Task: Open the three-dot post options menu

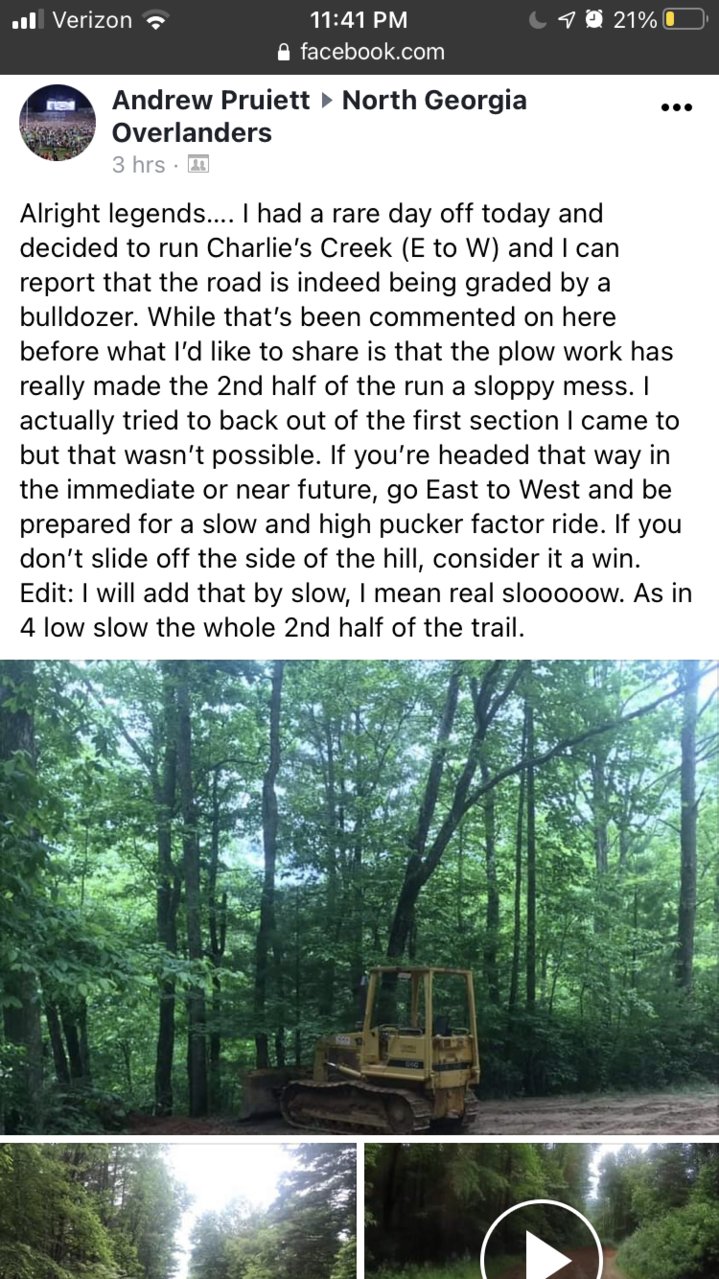Action: [677, 107]
